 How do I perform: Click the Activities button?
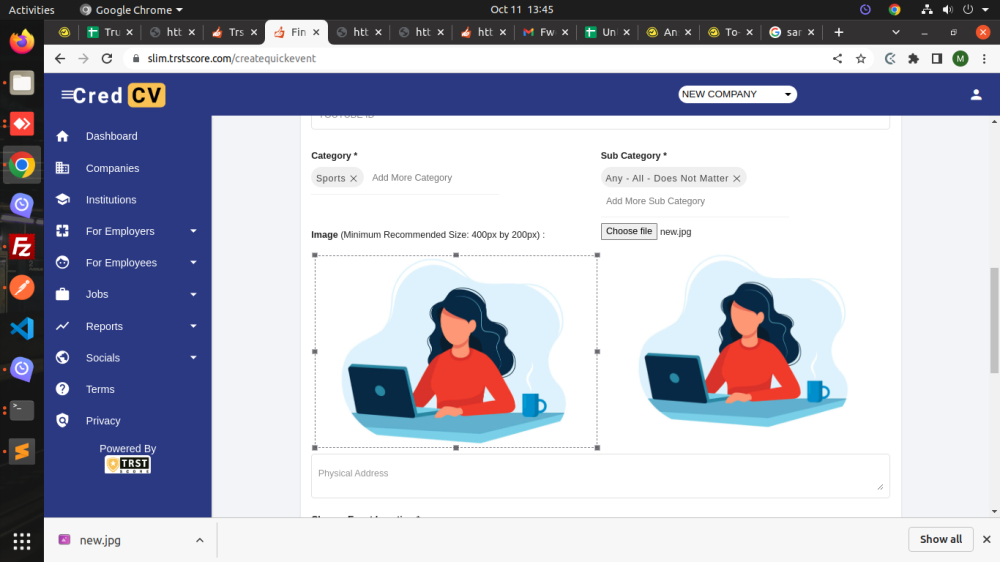pyautogui.click(x=31, y=10)
